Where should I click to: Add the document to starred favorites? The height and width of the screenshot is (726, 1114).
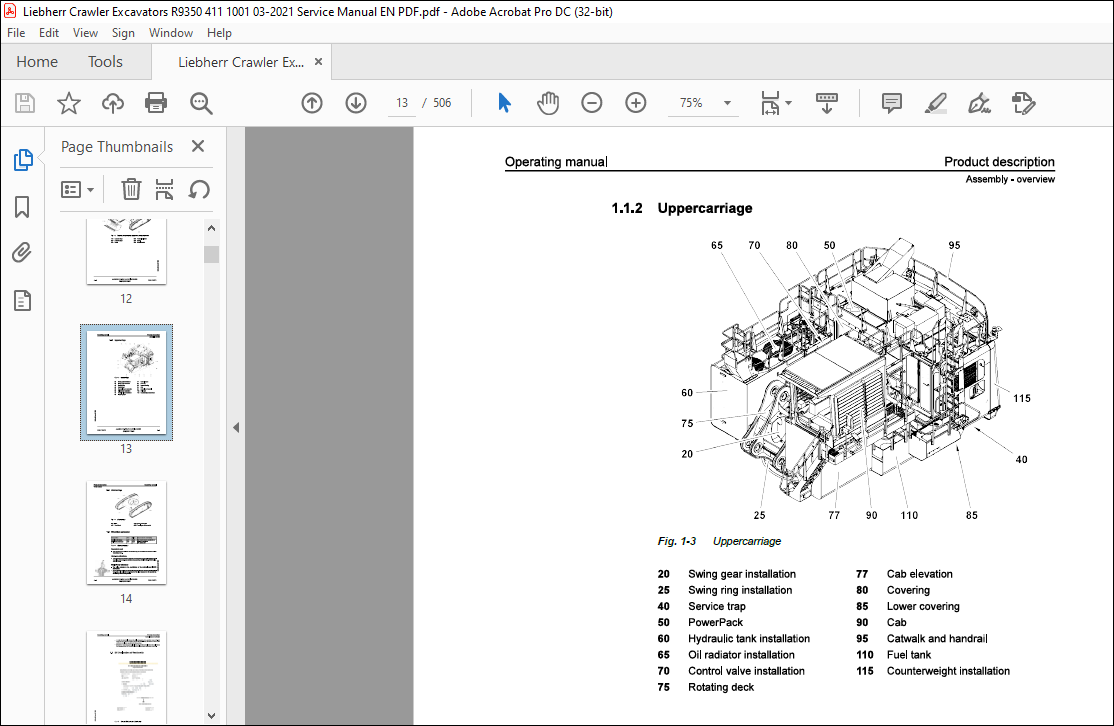pos(69,103)
